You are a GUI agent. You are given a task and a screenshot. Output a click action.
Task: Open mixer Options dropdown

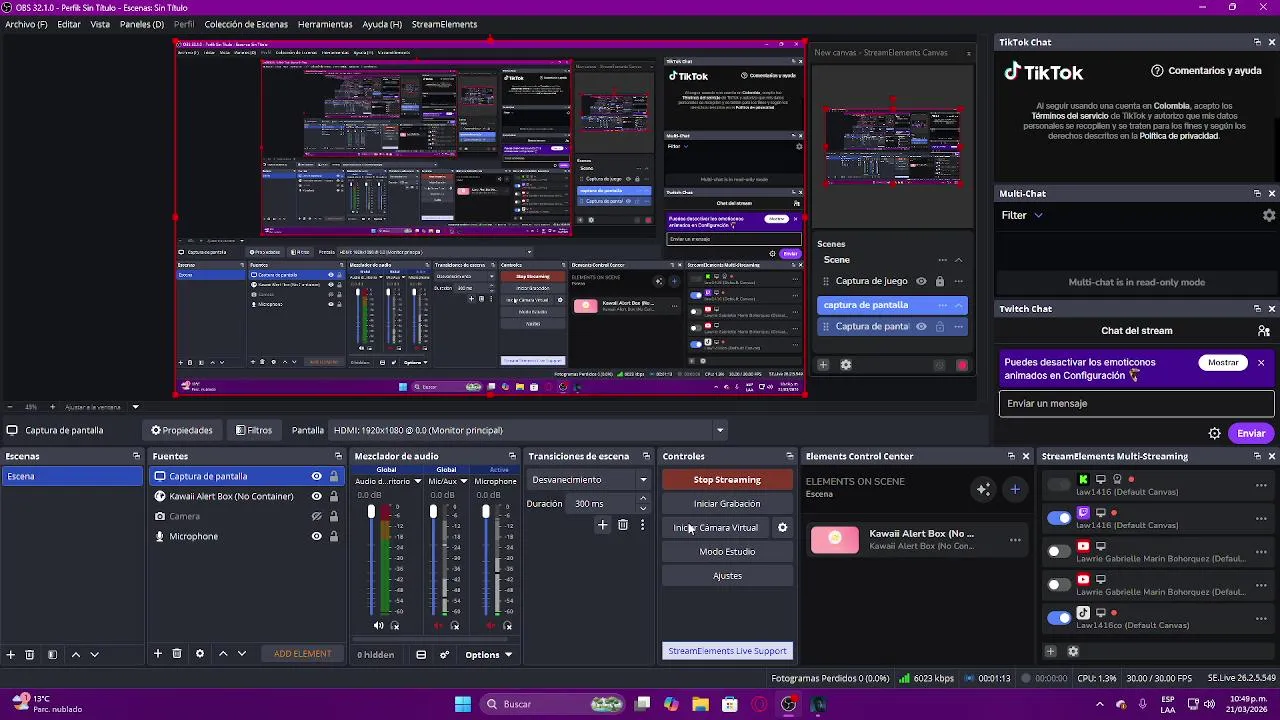(x=488, y=655)
